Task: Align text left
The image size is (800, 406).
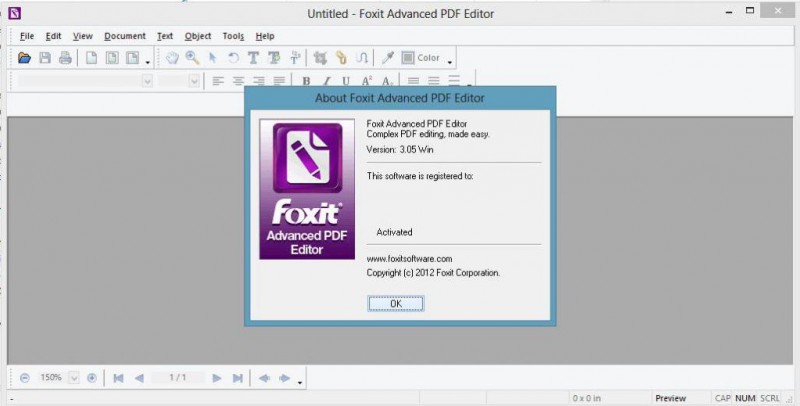Action: [218, 81]
